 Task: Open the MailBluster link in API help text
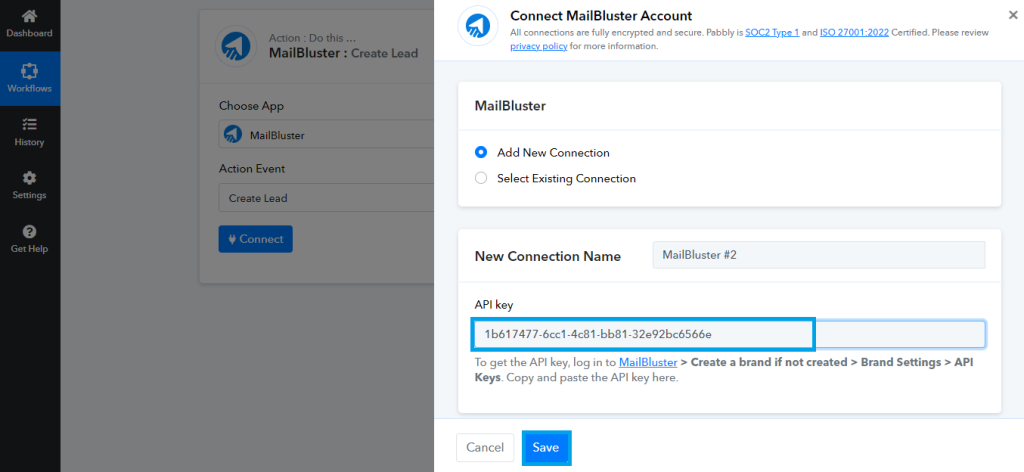tap(648, 362)
